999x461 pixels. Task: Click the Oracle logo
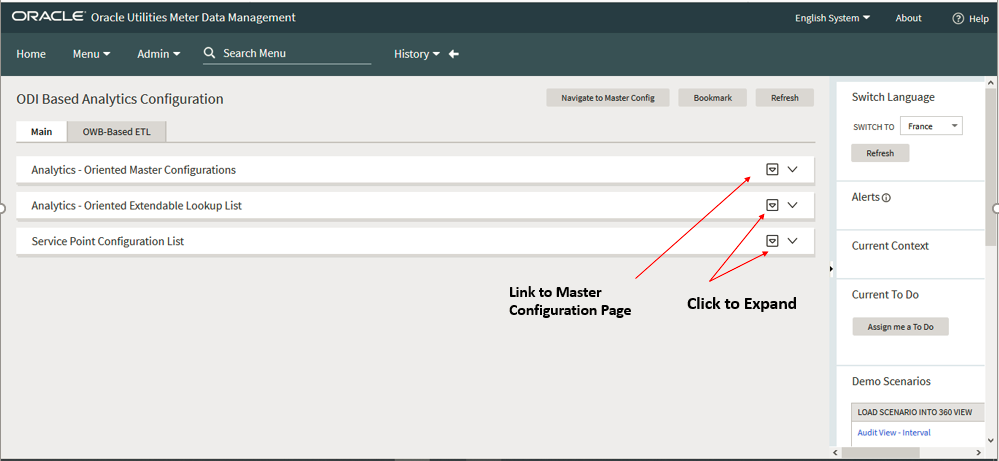pyautogui.click(x=48, y=17)
